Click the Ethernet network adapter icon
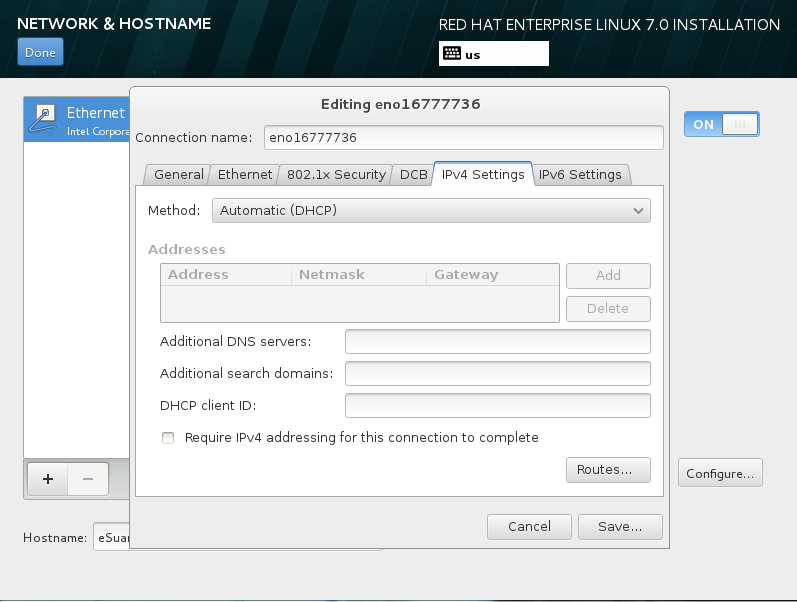 coord(45,119)
